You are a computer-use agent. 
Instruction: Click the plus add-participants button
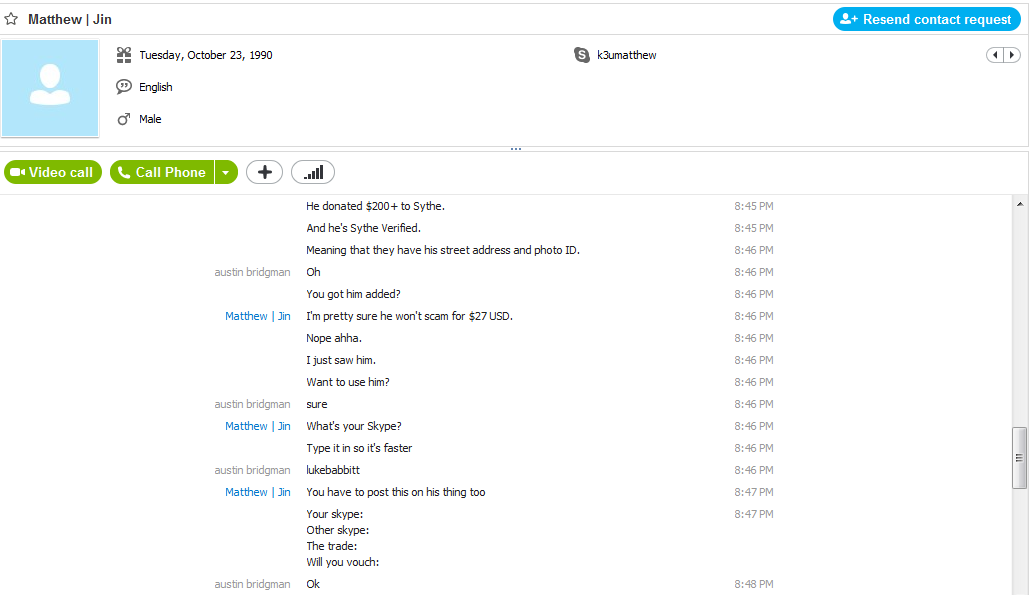point(264,172)
